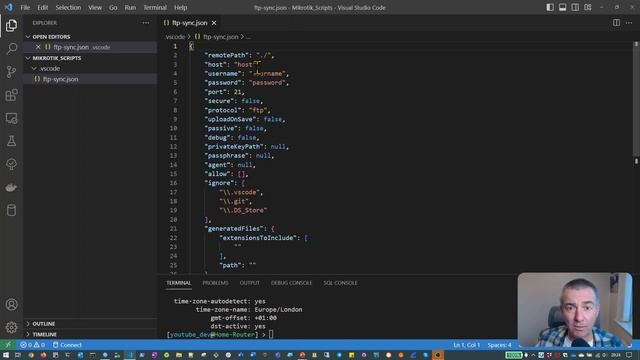The image size is (640, 360).
Task: Toggle the primary side bar layout icon
Action: coord(550,7)
